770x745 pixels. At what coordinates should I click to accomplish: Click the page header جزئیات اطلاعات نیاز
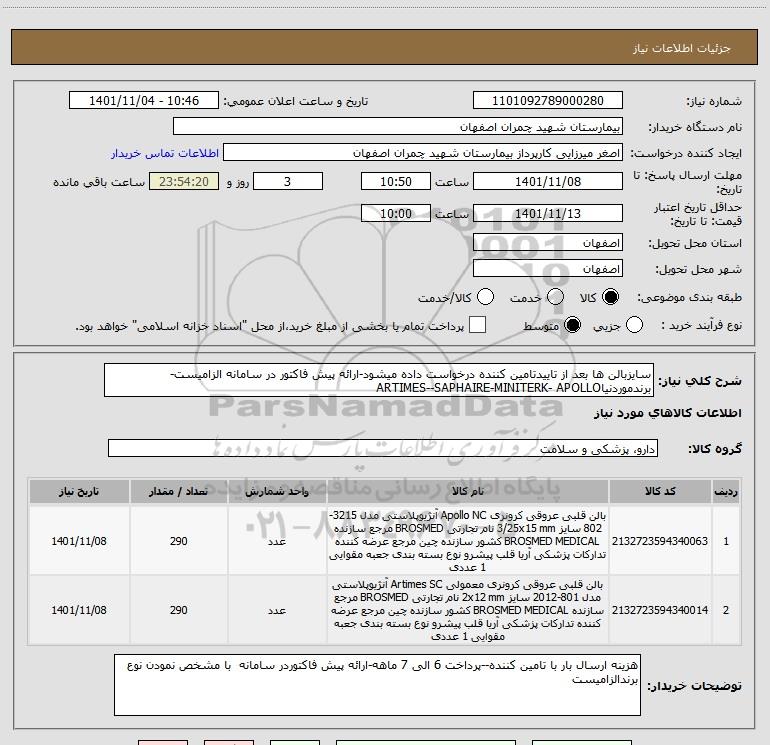[x=682, y=48]
